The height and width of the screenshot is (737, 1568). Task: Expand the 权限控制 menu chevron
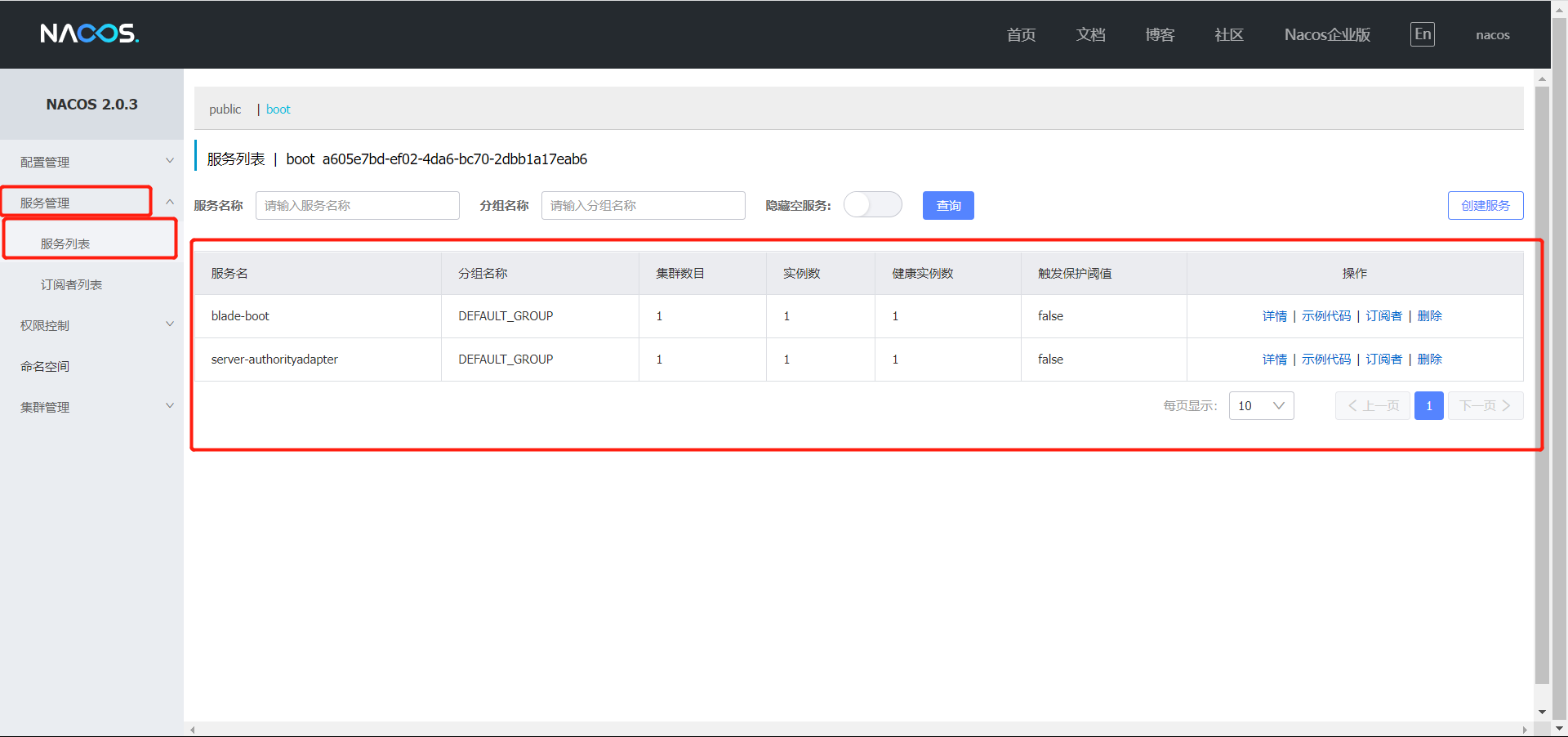pyautogui.click(x=170, y=324)
